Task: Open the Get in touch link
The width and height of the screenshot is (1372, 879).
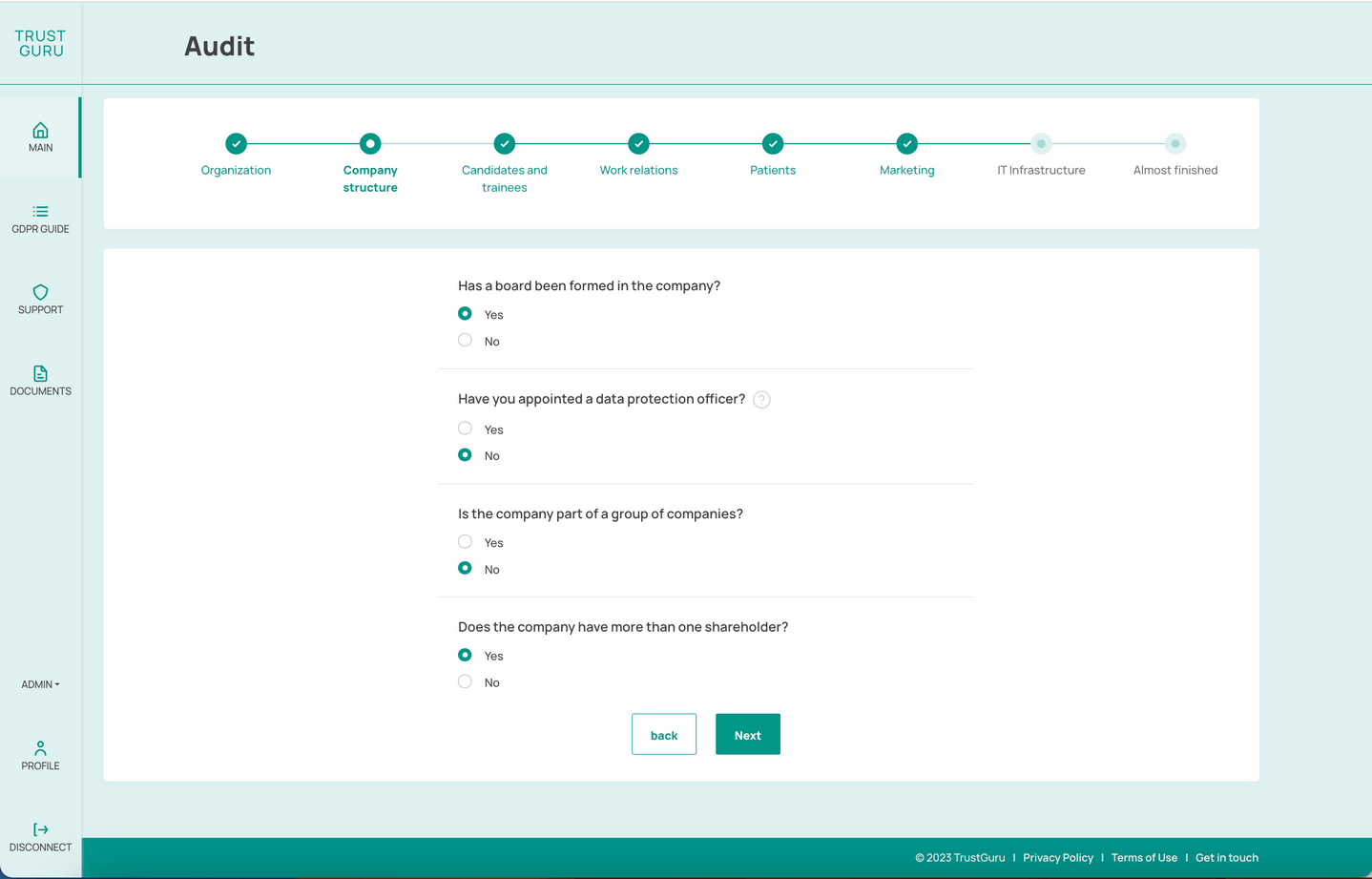Action: (x=1226, y=858)
